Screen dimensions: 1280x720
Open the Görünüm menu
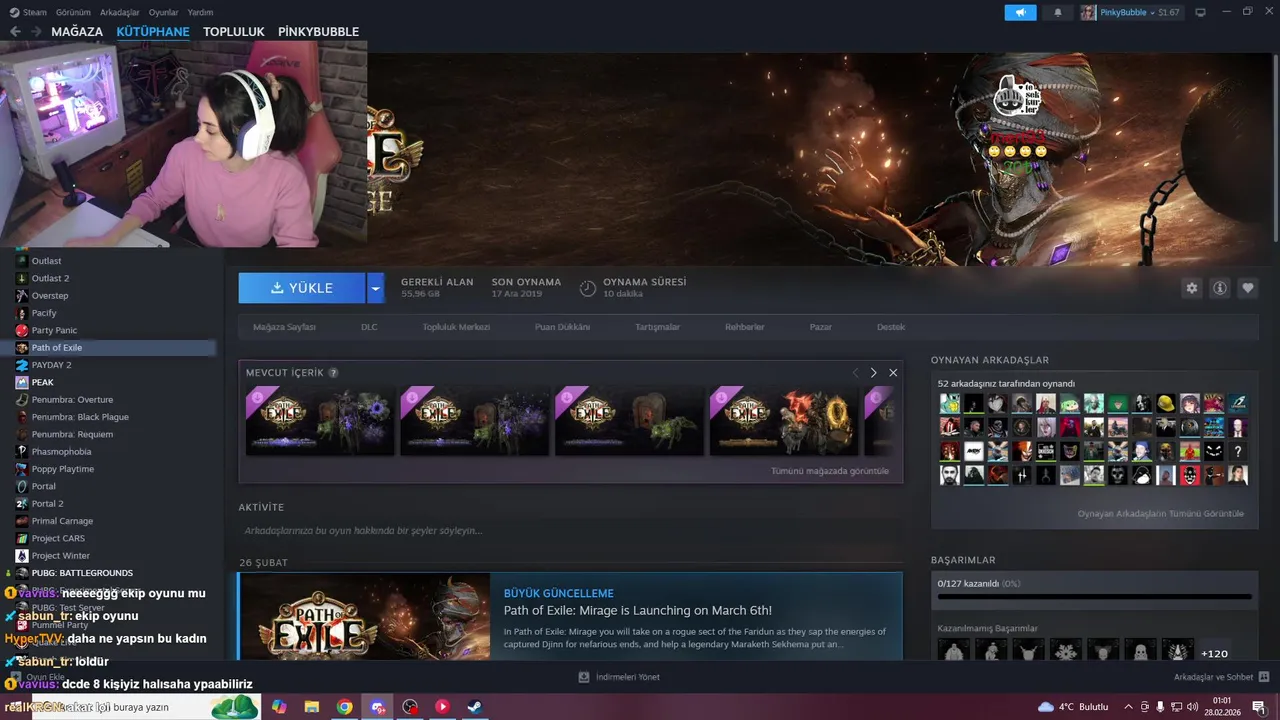74,12
